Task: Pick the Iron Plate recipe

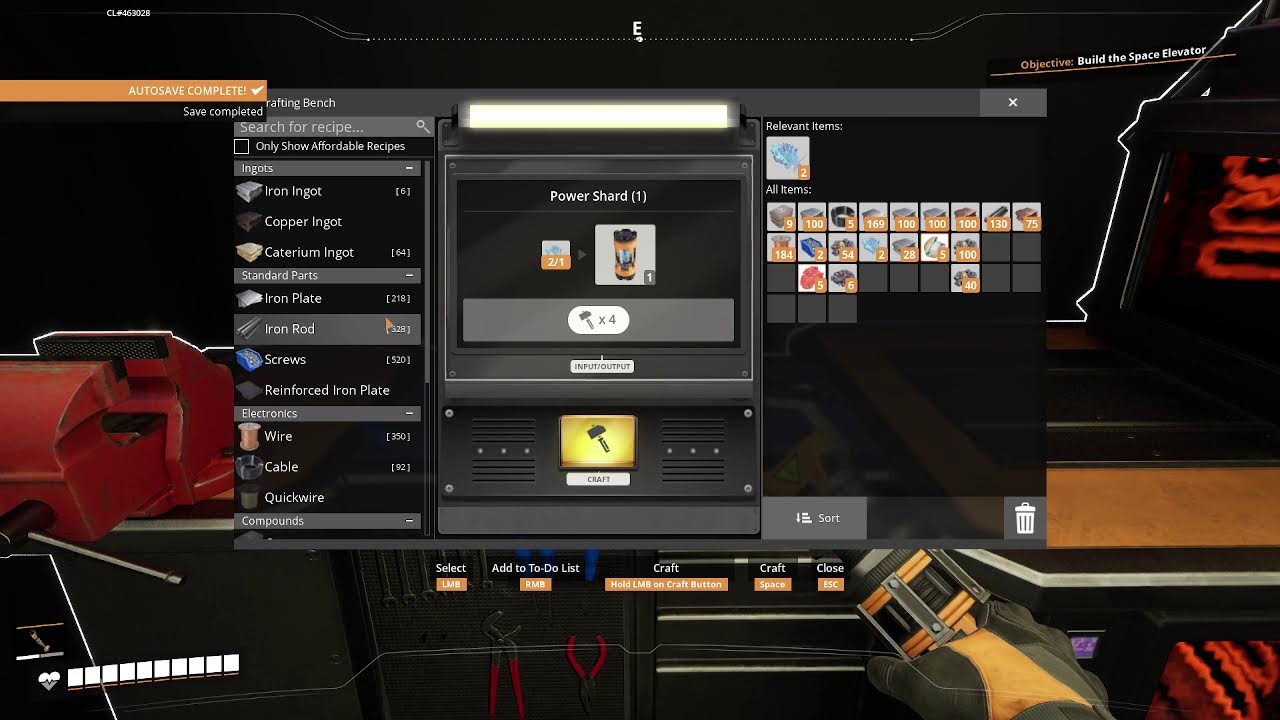Action: (x=327, y=298)
